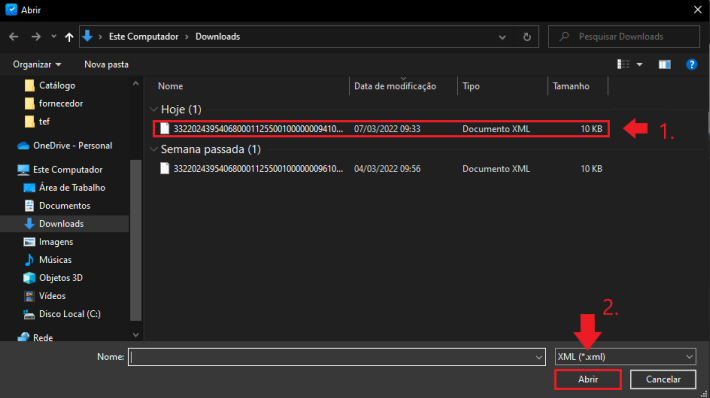Go back using the back arrow
Image resolution: width=710 pixels, height=398 pixels.
coord(14,37)
